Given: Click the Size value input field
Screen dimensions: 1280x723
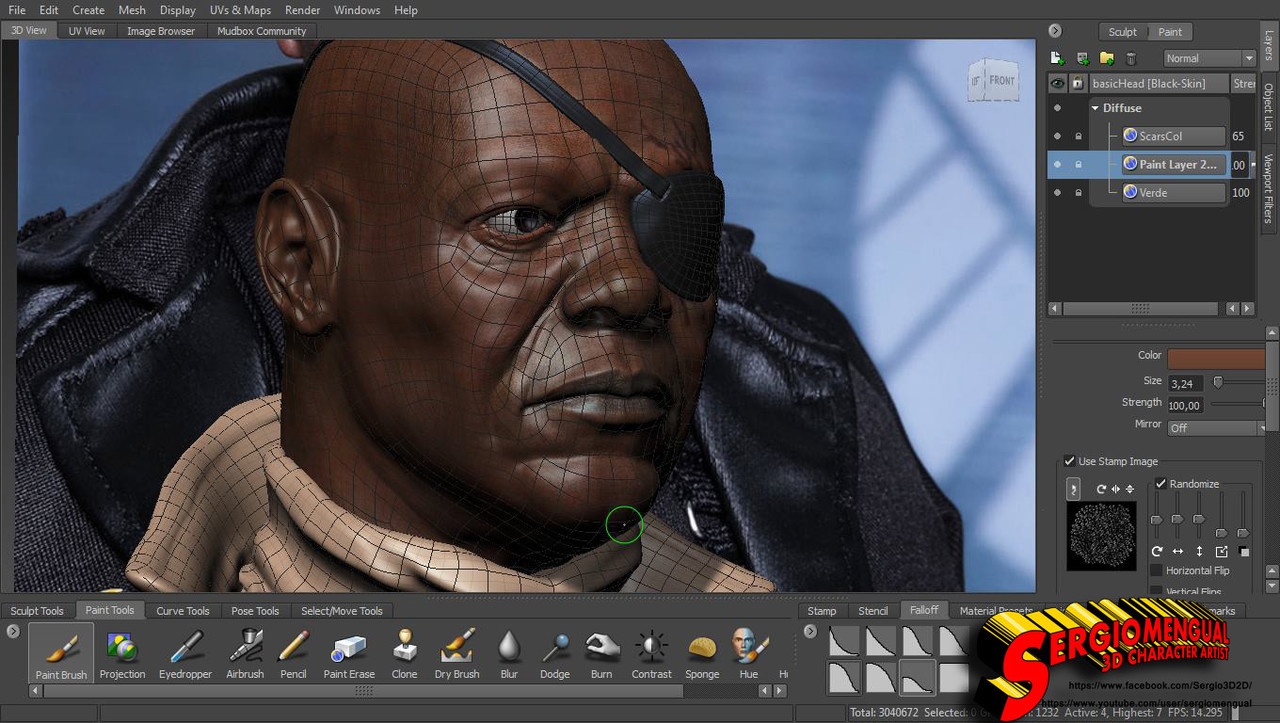Looking at the screenshot, I should (1186, 383).
